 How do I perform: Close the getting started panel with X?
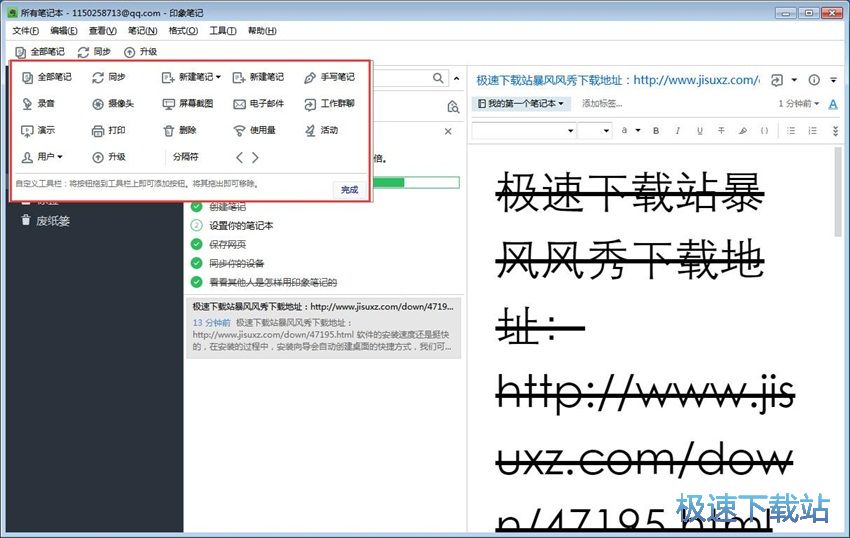point(448,131)
